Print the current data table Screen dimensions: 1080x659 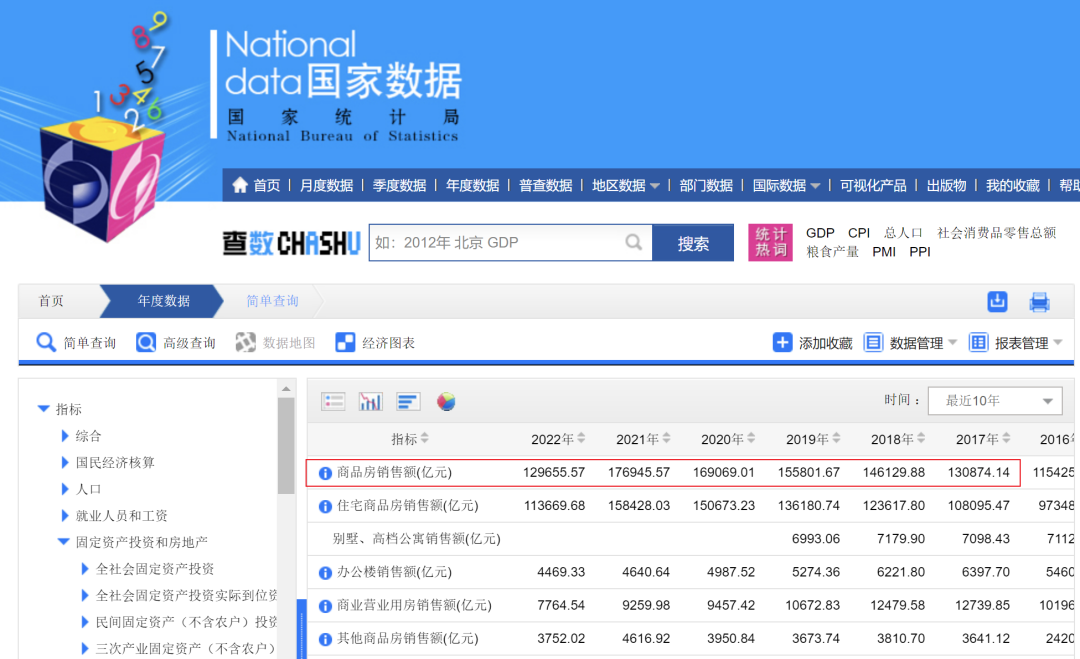tap(1039, 300)
